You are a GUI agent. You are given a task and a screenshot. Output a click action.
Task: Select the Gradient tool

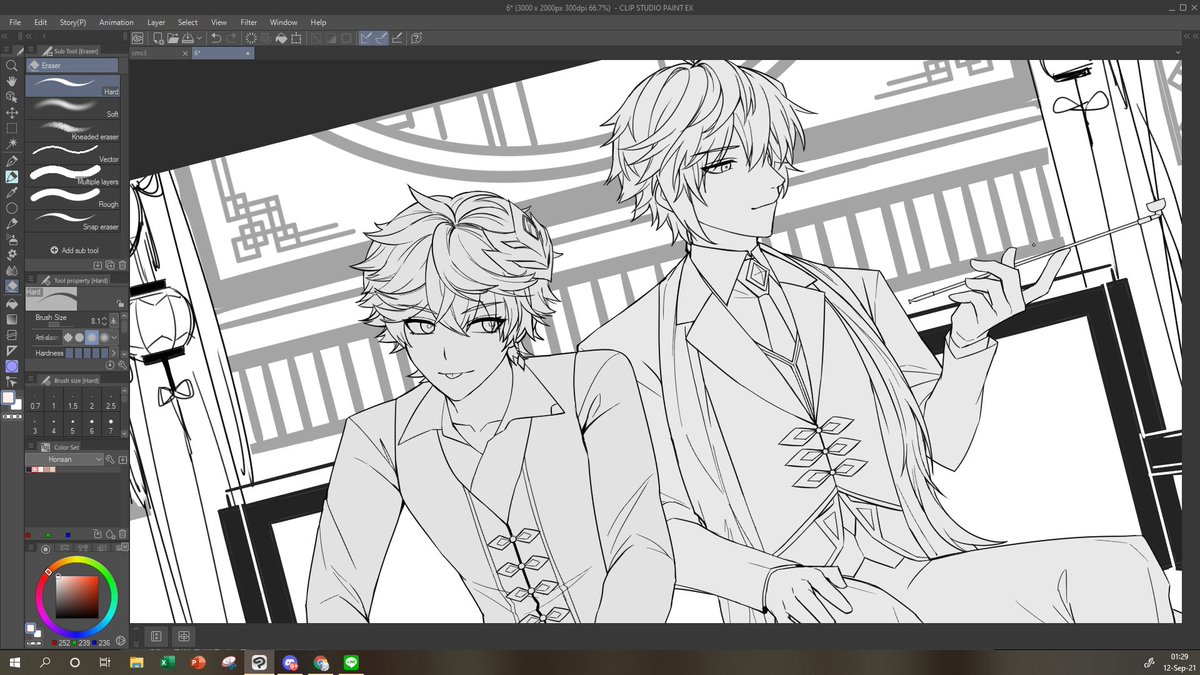(12, 318)
